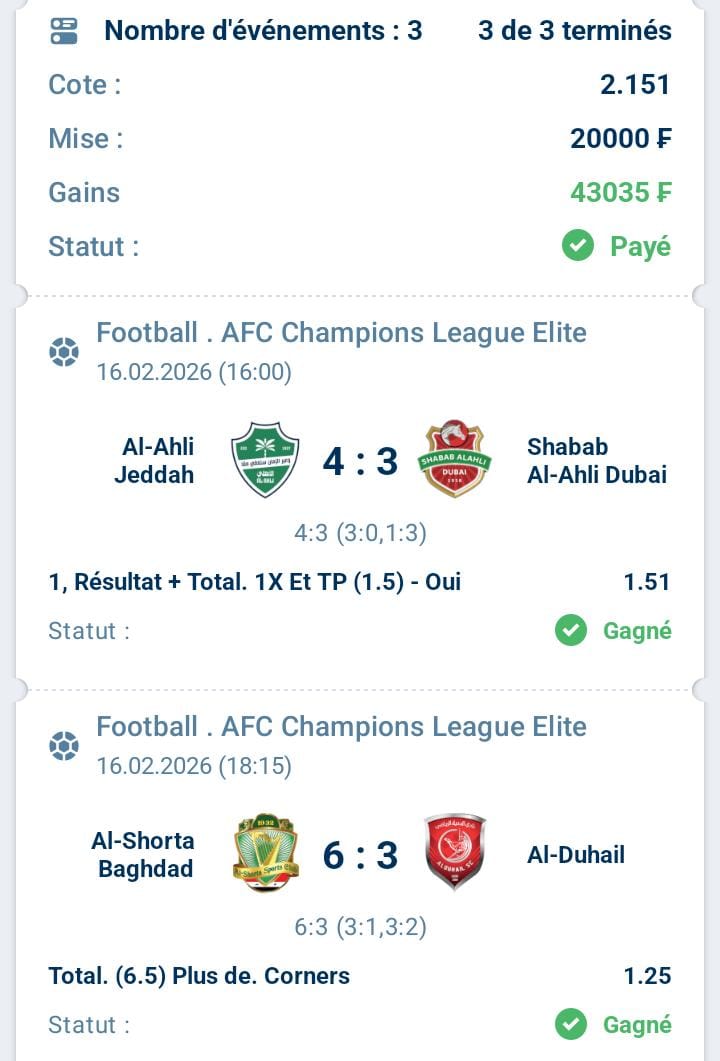
Task: Click the events count list icon
Action: click(64, 31)
